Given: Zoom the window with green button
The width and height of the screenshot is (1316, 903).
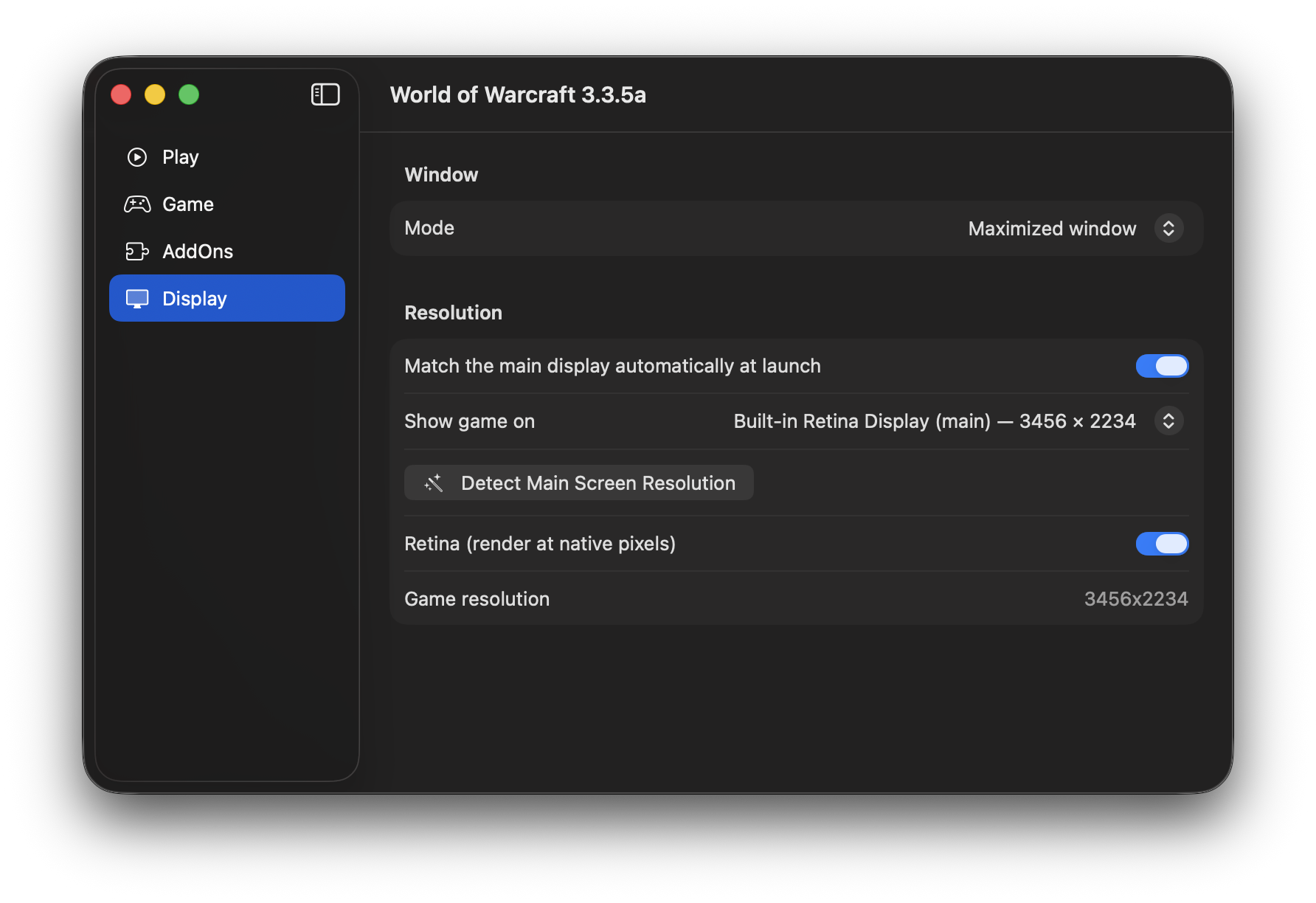Looking at the screenshot, I should click(189, 94).
